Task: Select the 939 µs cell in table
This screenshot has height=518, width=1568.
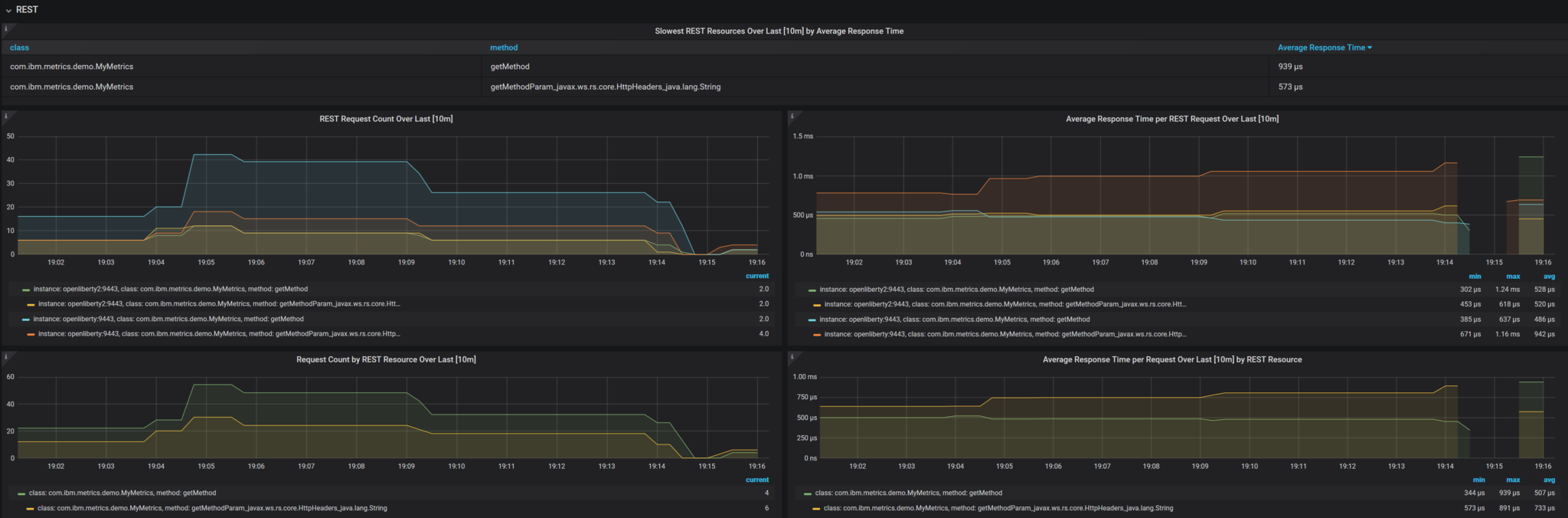Action: (x=1290, y=67)
